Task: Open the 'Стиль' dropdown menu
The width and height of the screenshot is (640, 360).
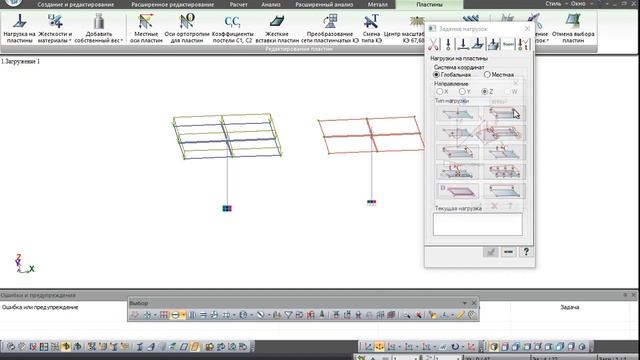Action: tap(556, 4)
